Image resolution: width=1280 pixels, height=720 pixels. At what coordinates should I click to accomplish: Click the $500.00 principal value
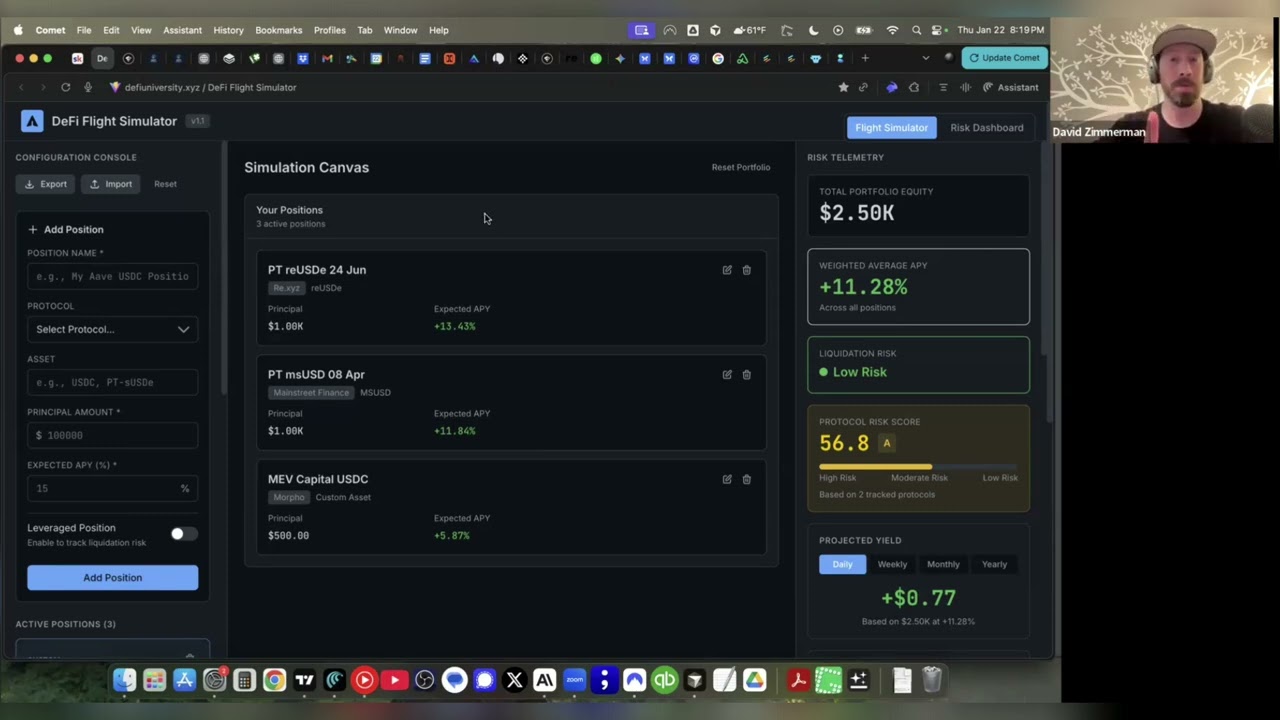tap(288, 535)
